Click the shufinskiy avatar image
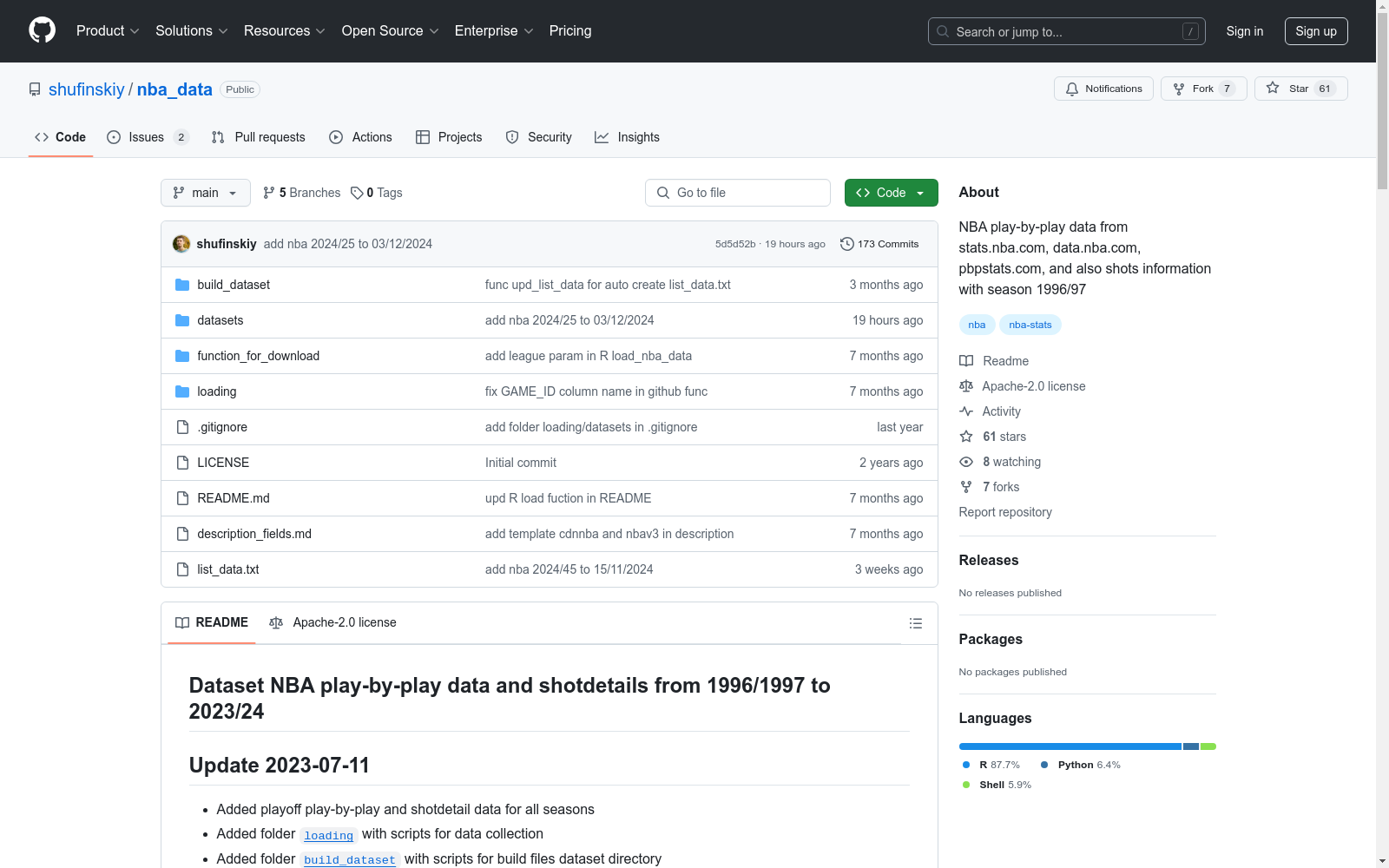The image size is (1389, 868). (x=181, y=244)
